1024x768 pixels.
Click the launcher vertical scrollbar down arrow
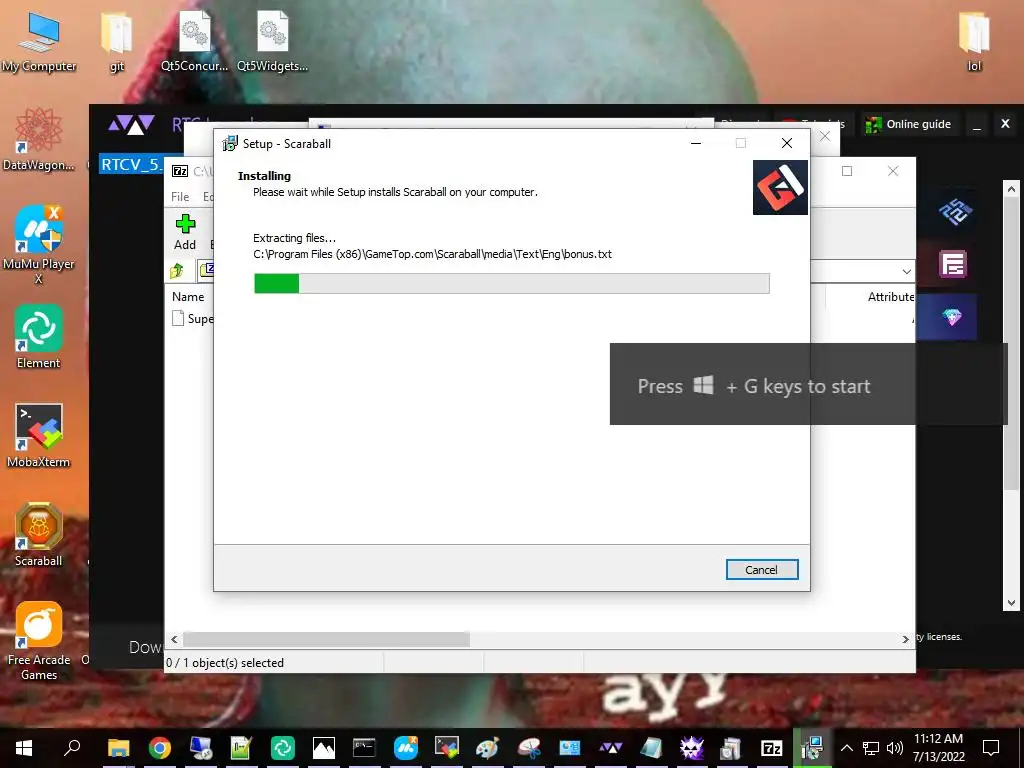[x=1012, y=603]
